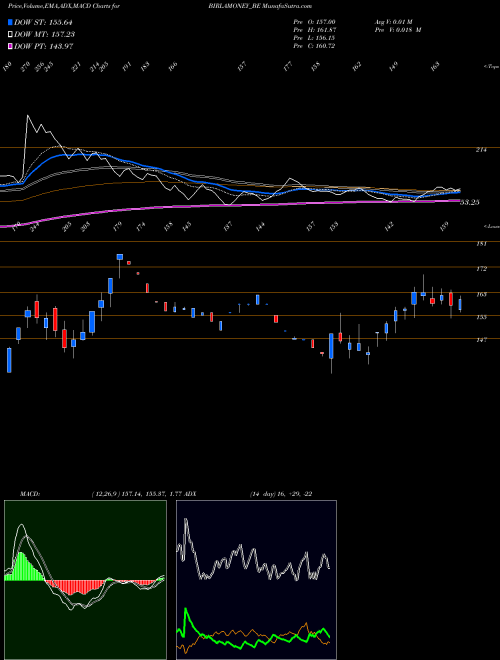The width and height of the screenshot is (500, 660).
Task: Click the 214 price level label
Action: tap(481, 150)
